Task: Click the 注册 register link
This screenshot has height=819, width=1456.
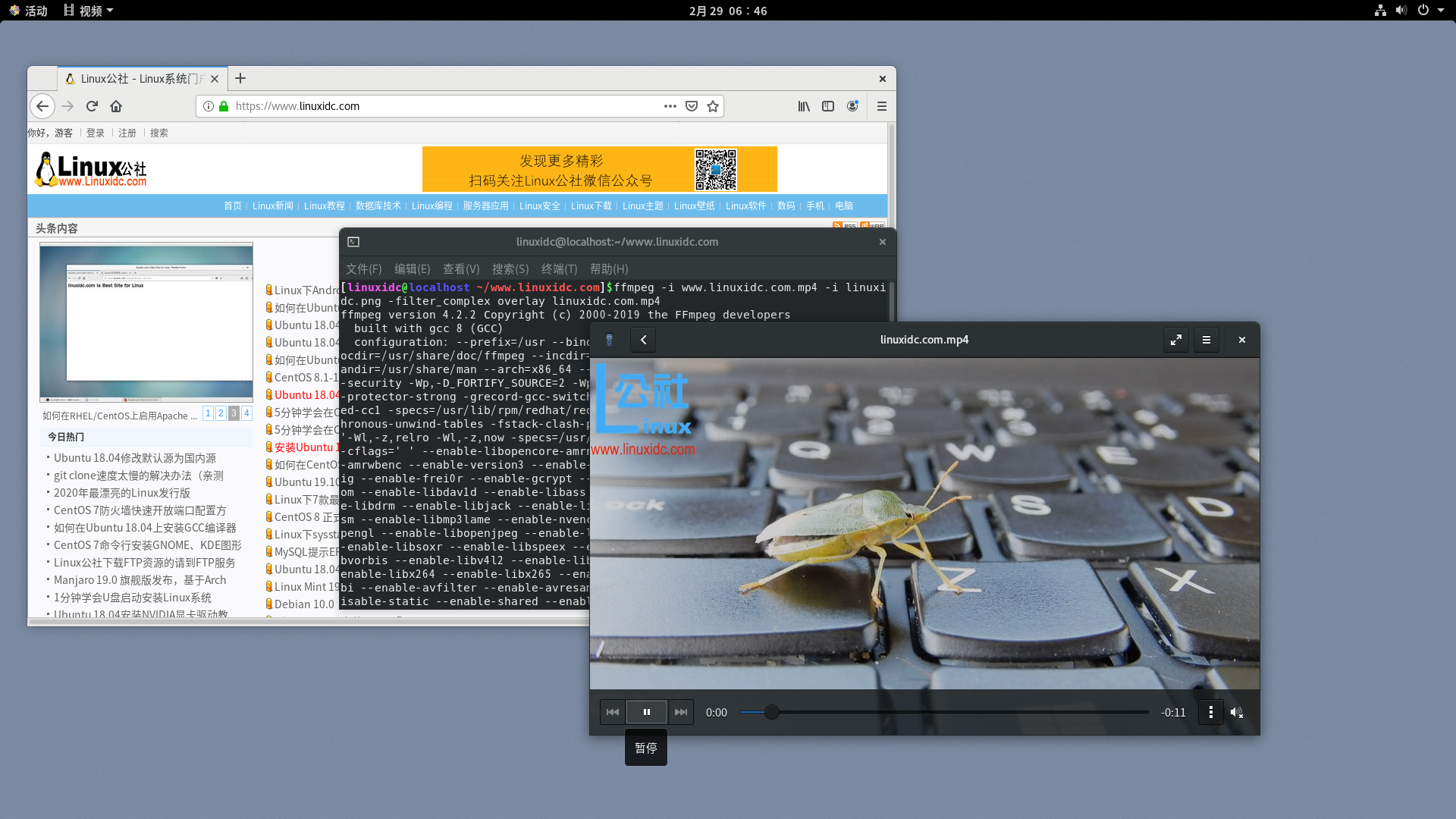Action: pos(127,133)
